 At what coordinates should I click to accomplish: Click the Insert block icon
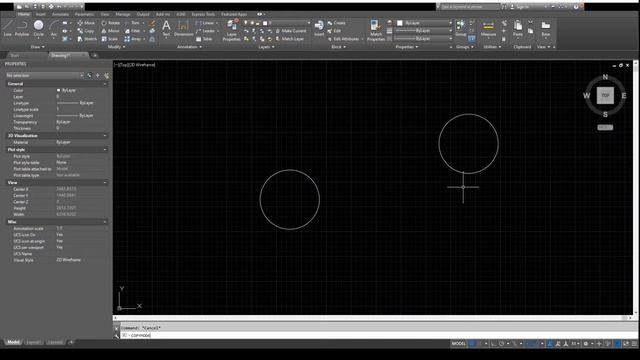(x=319, y=28)
